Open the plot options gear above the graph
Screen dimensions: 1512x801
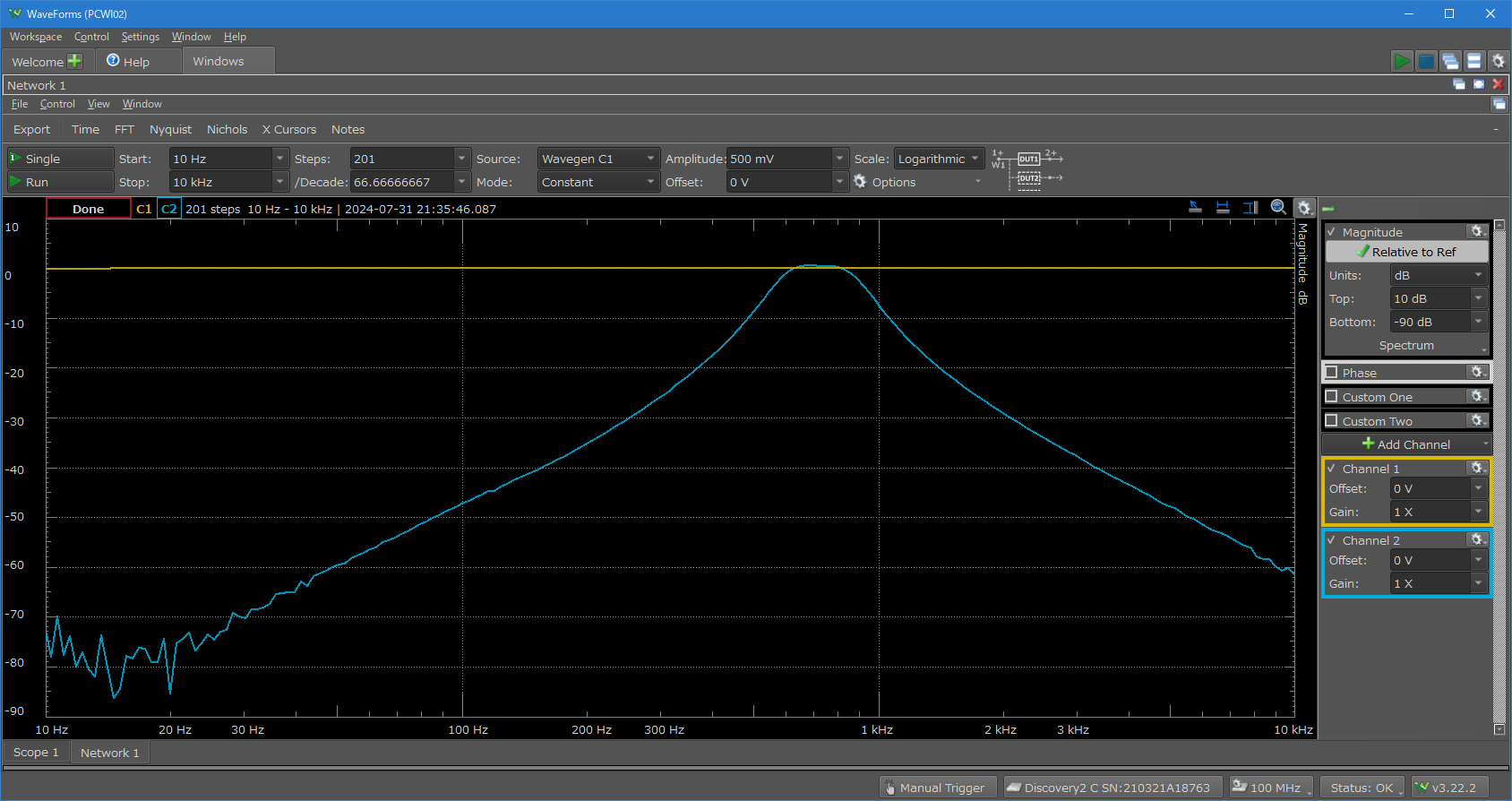1305,208
